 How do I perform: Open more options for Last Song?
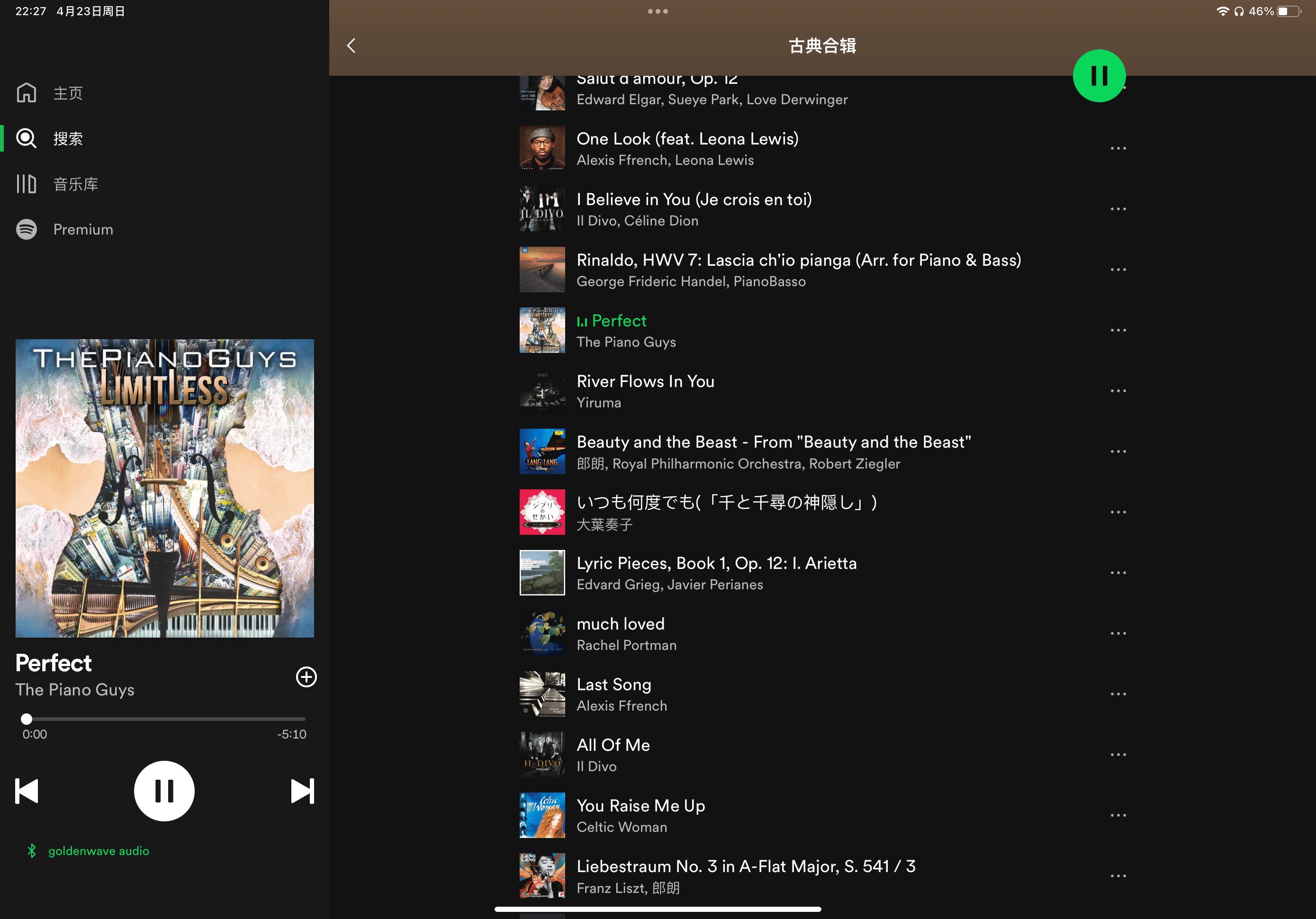1118,694
